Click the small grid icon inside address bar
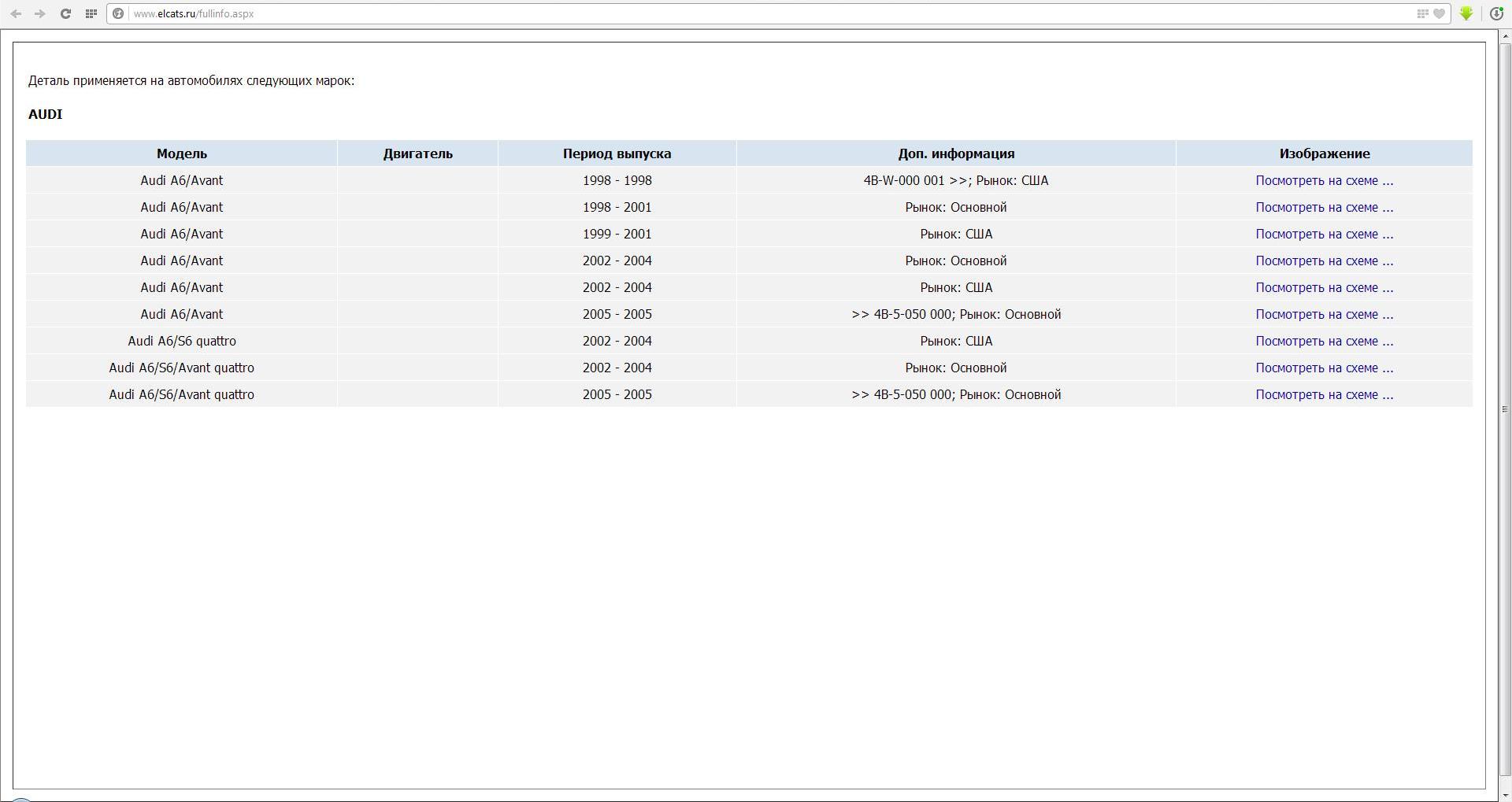The width and height of the screenshot is (1512, 802). tap(1422, 13)
